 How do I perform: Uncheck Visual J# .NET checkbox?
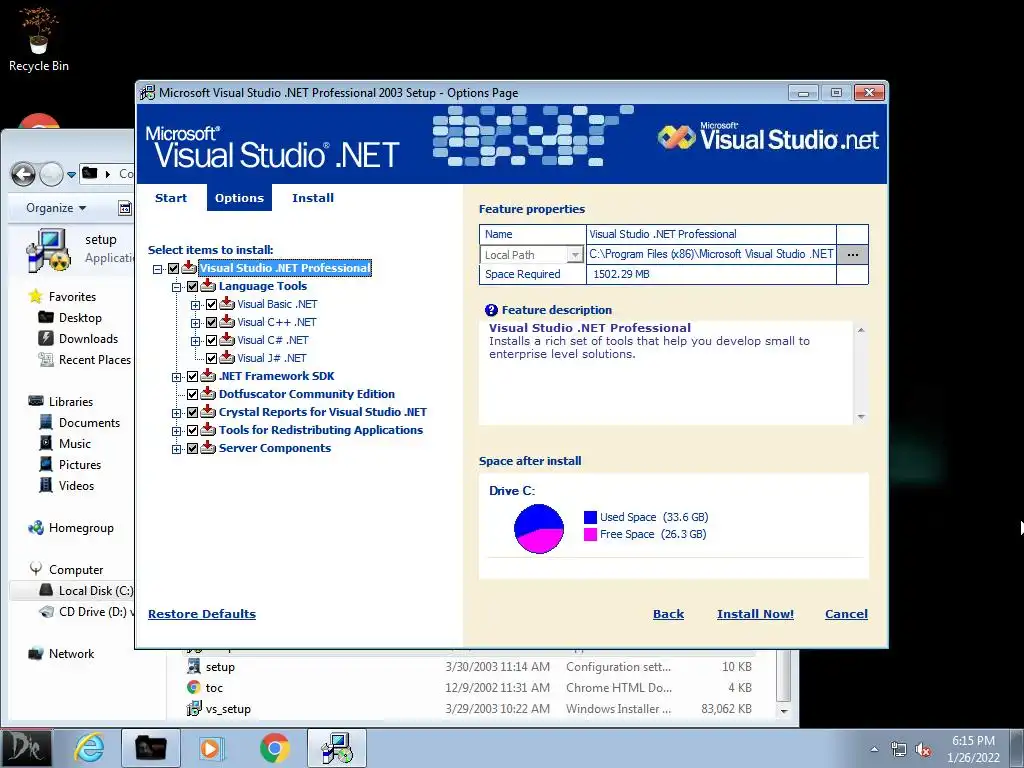tap(211, 359)
